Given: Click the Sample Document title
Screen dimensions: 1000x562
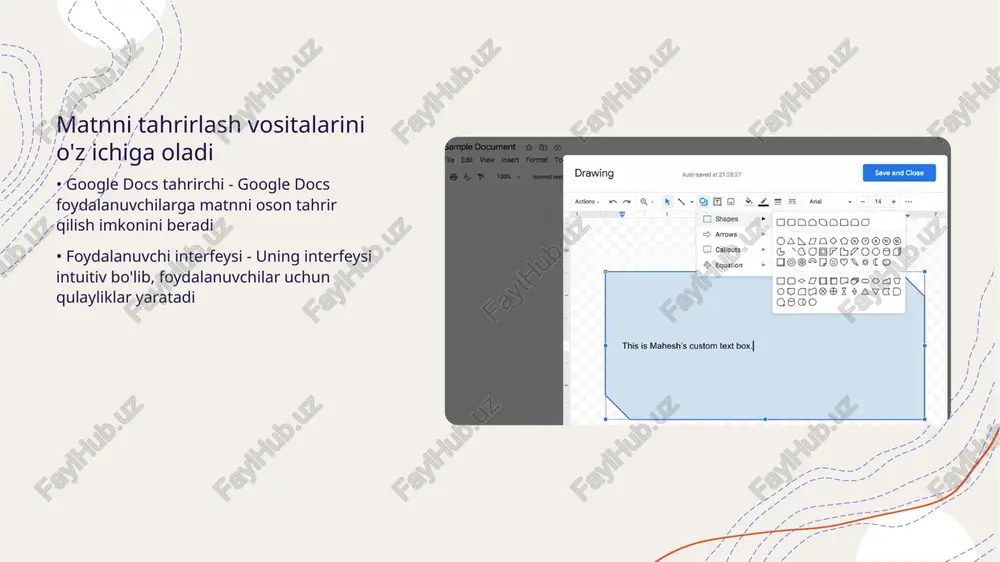Looking at the screenshot, I should point(480,147).
